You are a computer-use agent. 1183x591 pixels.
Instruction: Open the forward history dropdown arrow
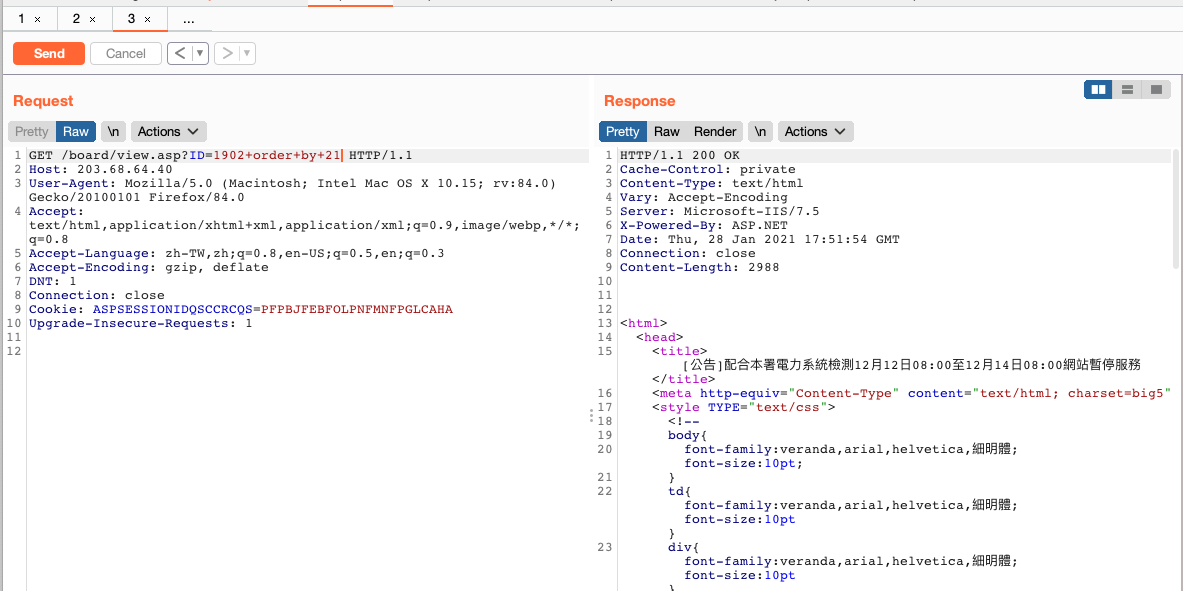247,54
